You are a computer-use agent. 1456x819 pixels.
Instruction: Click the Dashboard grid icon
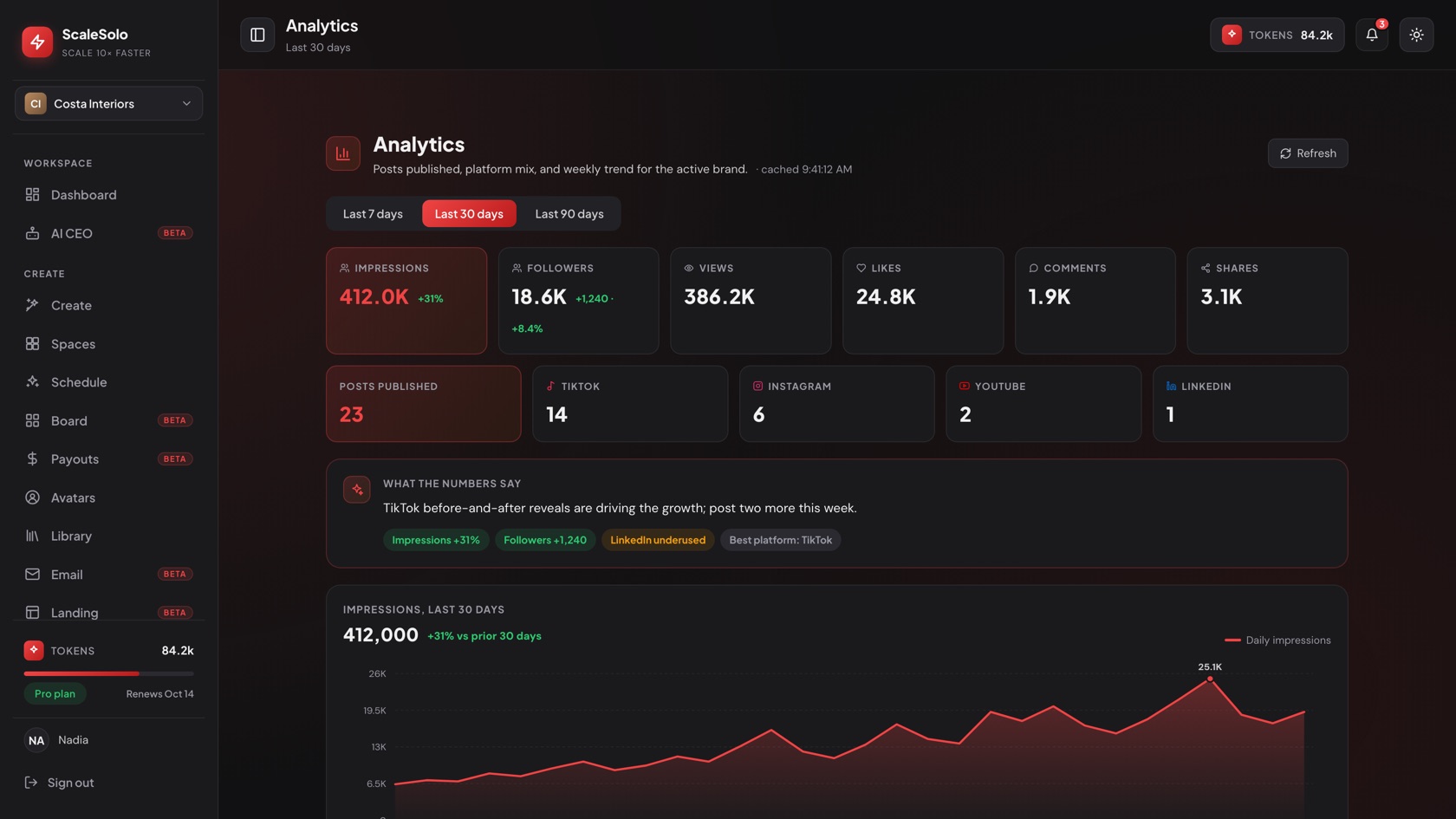32,195
